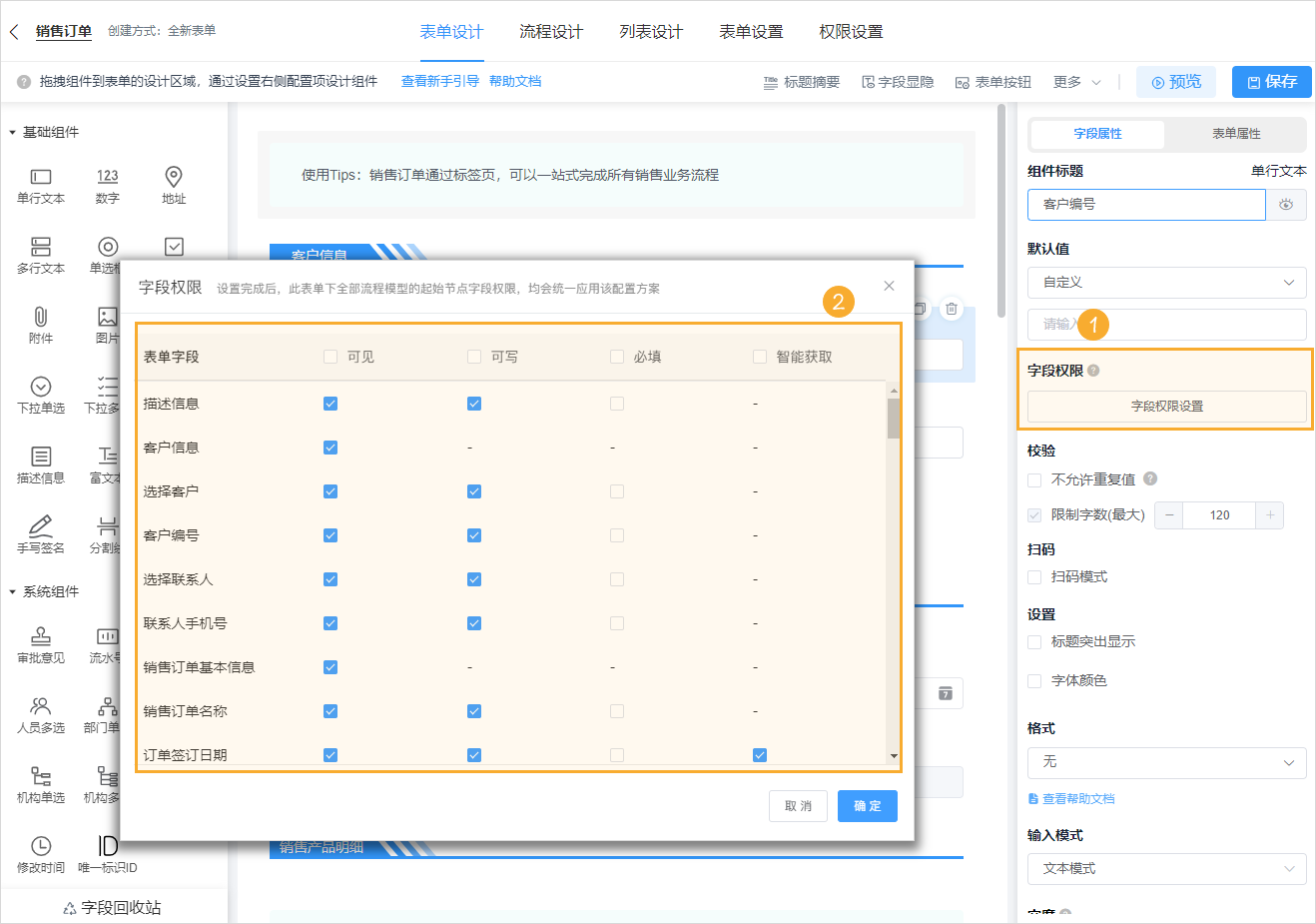Screen dimensions: 1316x924
Task: Open the 帮助文档 link in the toolbar
Action: tap(516, 82)
